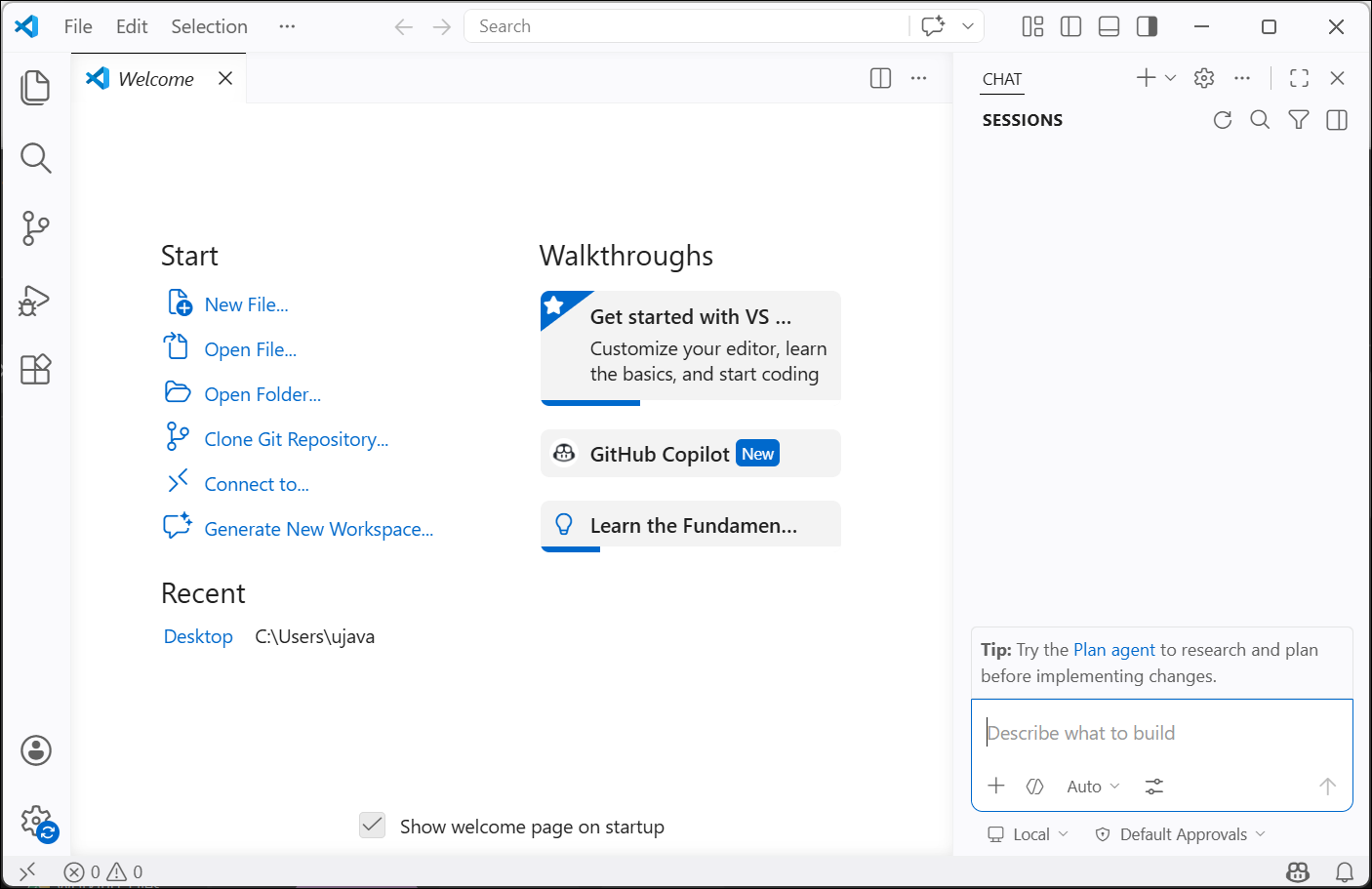Open the Local session target dropdown
Viewport: 1372px width, 889px height.
[x=1029, y=834]
